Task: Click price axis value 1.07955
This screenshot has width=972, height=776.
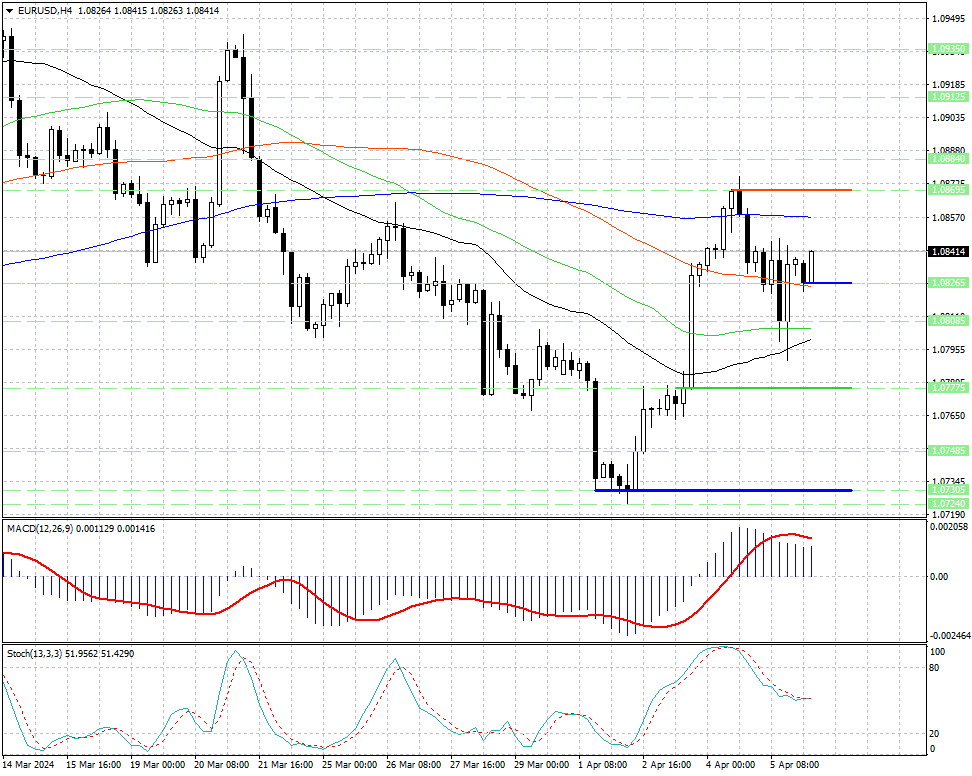Action: click(948, 350)
